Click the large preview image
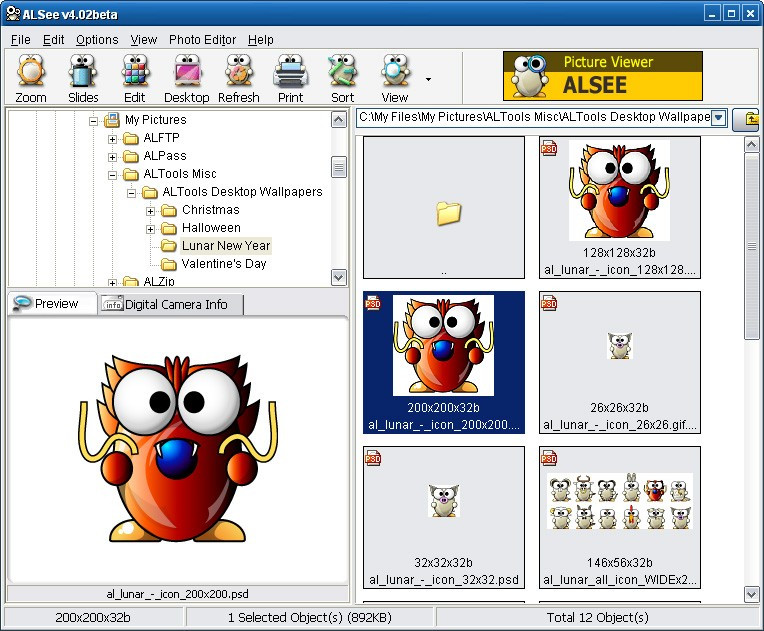 tap(178, 448)
